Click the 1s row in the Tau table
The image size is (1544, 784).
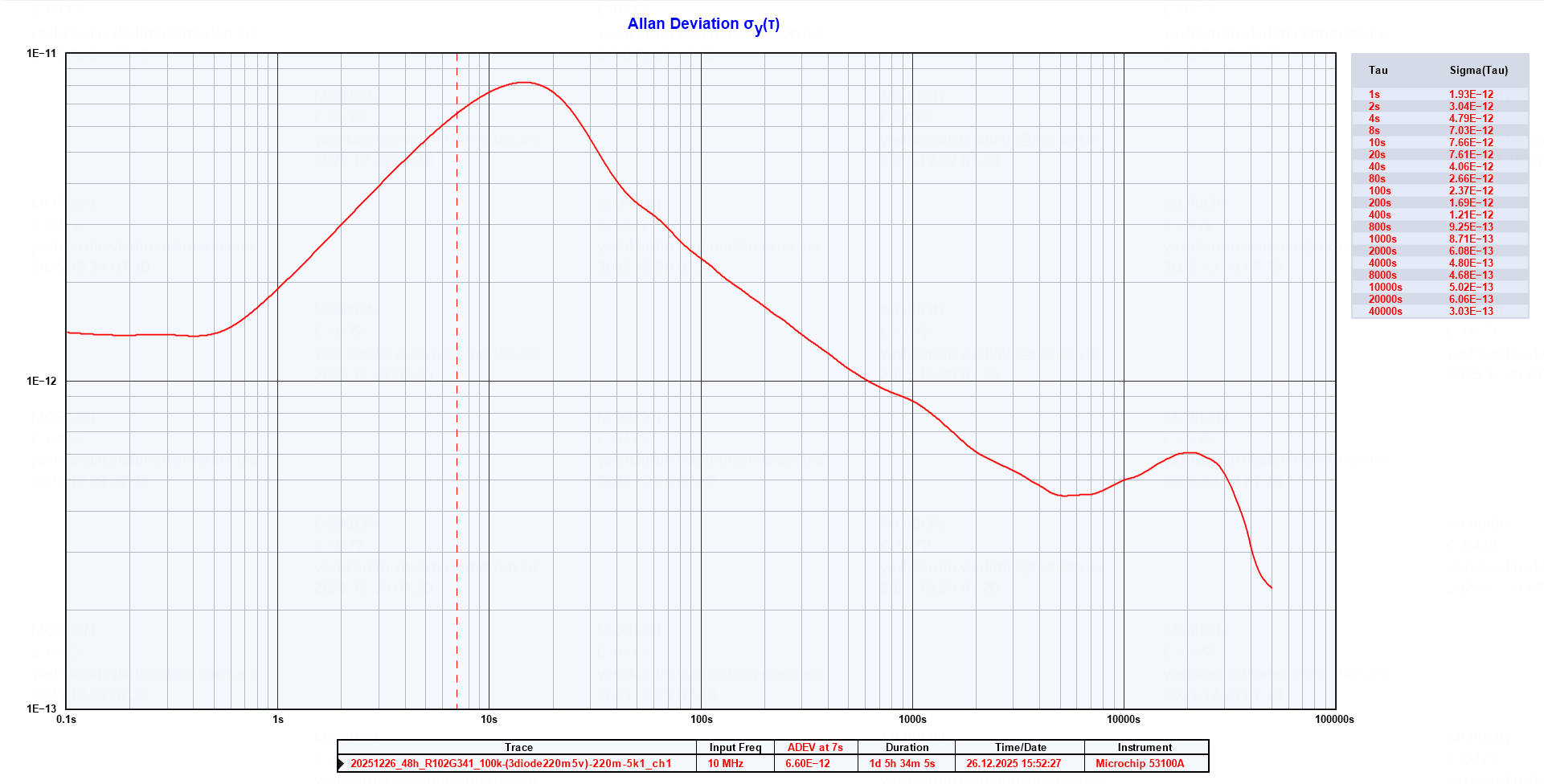pyautogui.click(x=1374, y=94)
